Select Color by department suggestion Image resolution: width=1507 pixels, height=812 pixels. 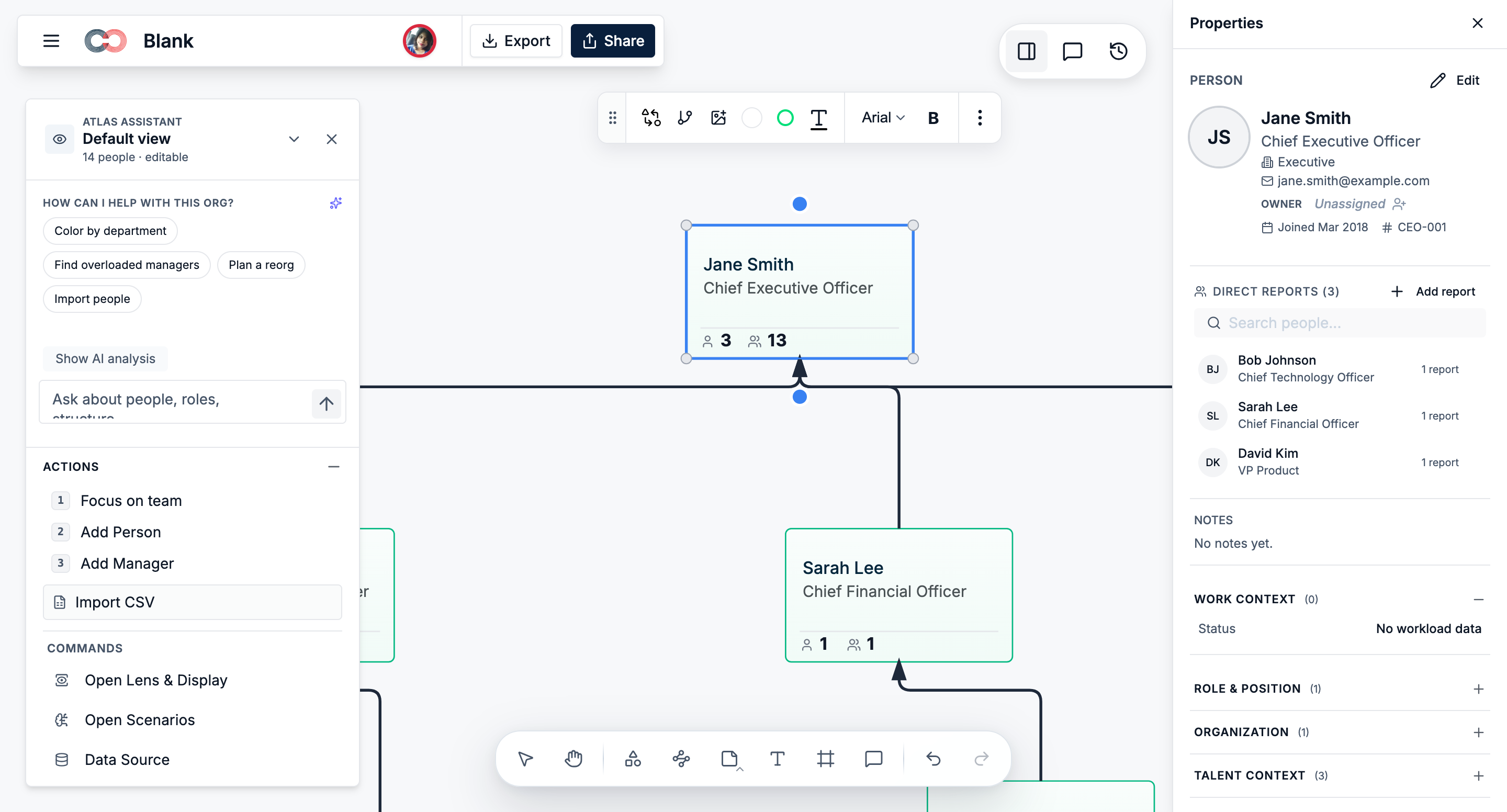click(x=110, y=231)
